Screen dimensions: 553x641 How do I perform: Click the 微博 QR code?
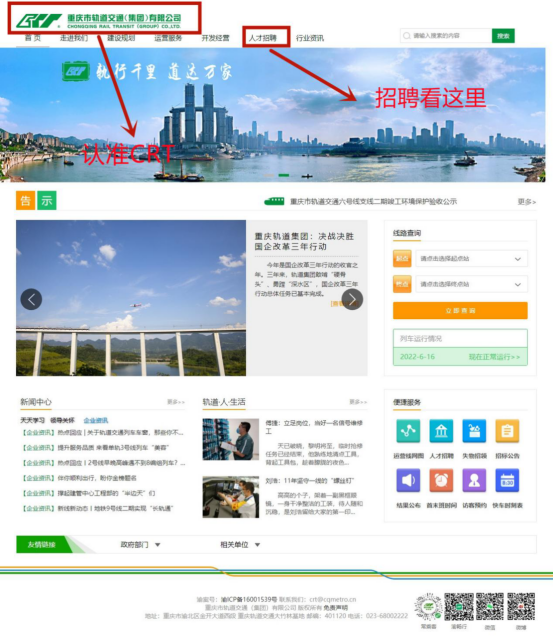pyautogui.click(x=521, y=607)
